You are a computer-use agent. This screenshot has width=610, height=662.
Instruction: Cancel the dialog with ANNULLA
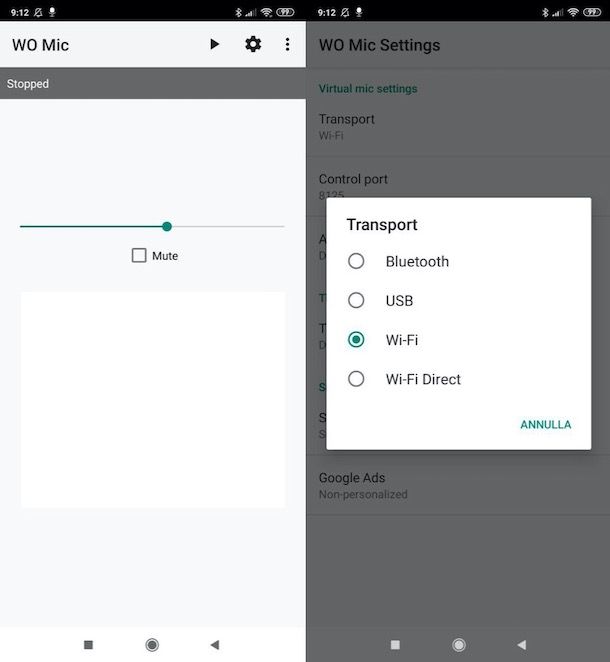tap(545, 425)
